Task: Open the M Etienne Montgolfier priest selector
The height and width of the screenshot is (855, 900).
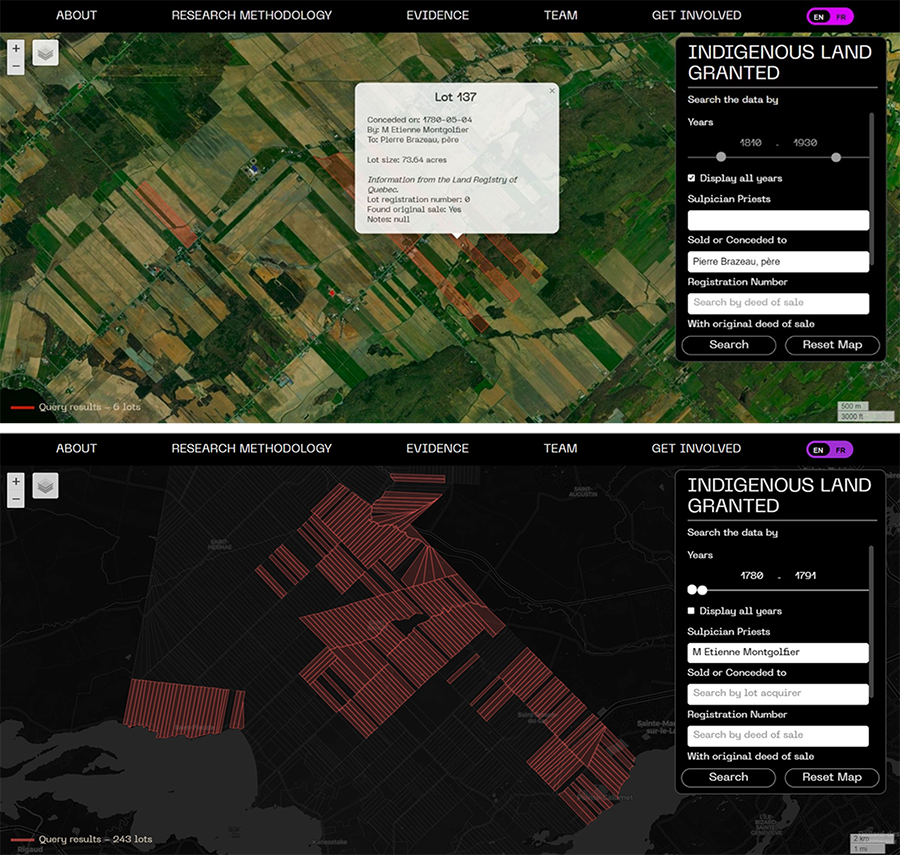Action: click(x=778, y=652)
